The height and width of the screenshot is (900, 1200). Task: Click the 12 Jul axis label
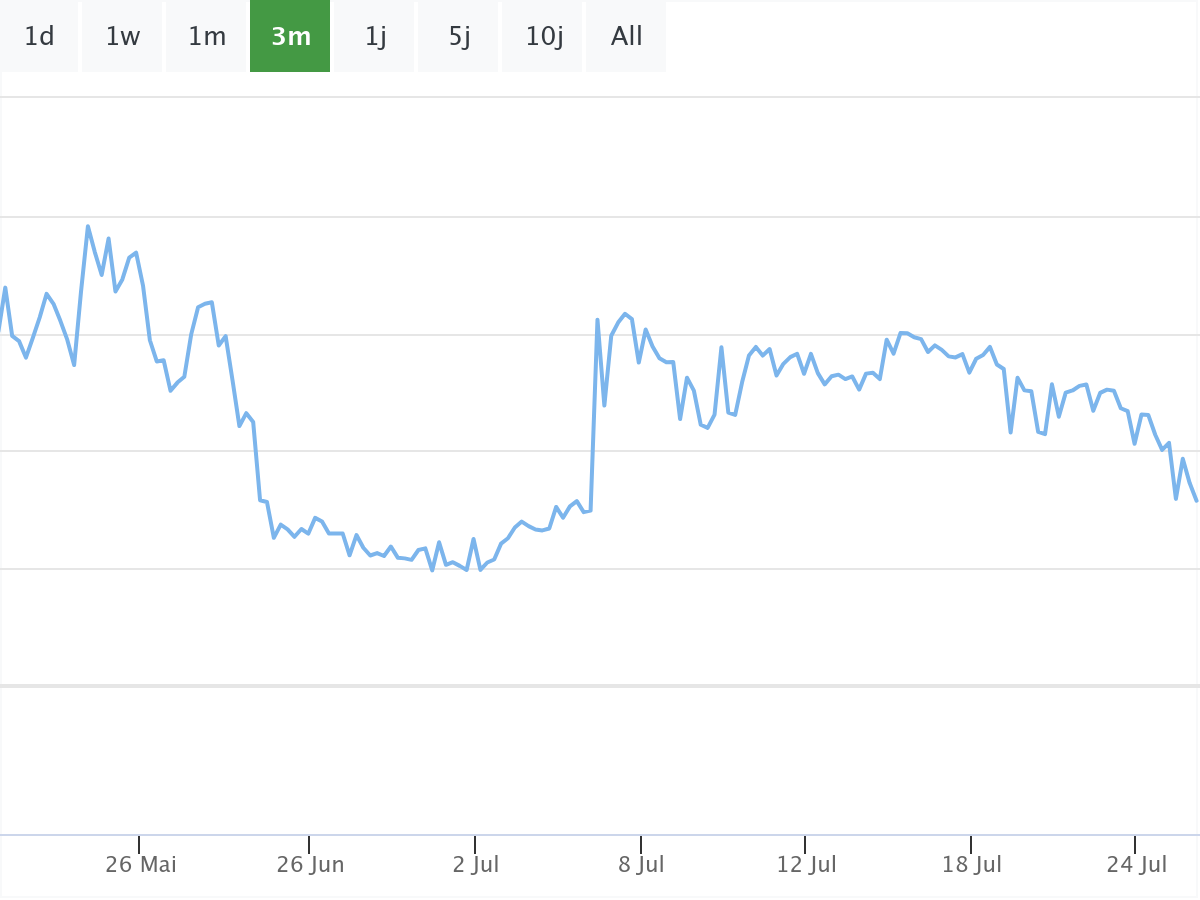807,864
